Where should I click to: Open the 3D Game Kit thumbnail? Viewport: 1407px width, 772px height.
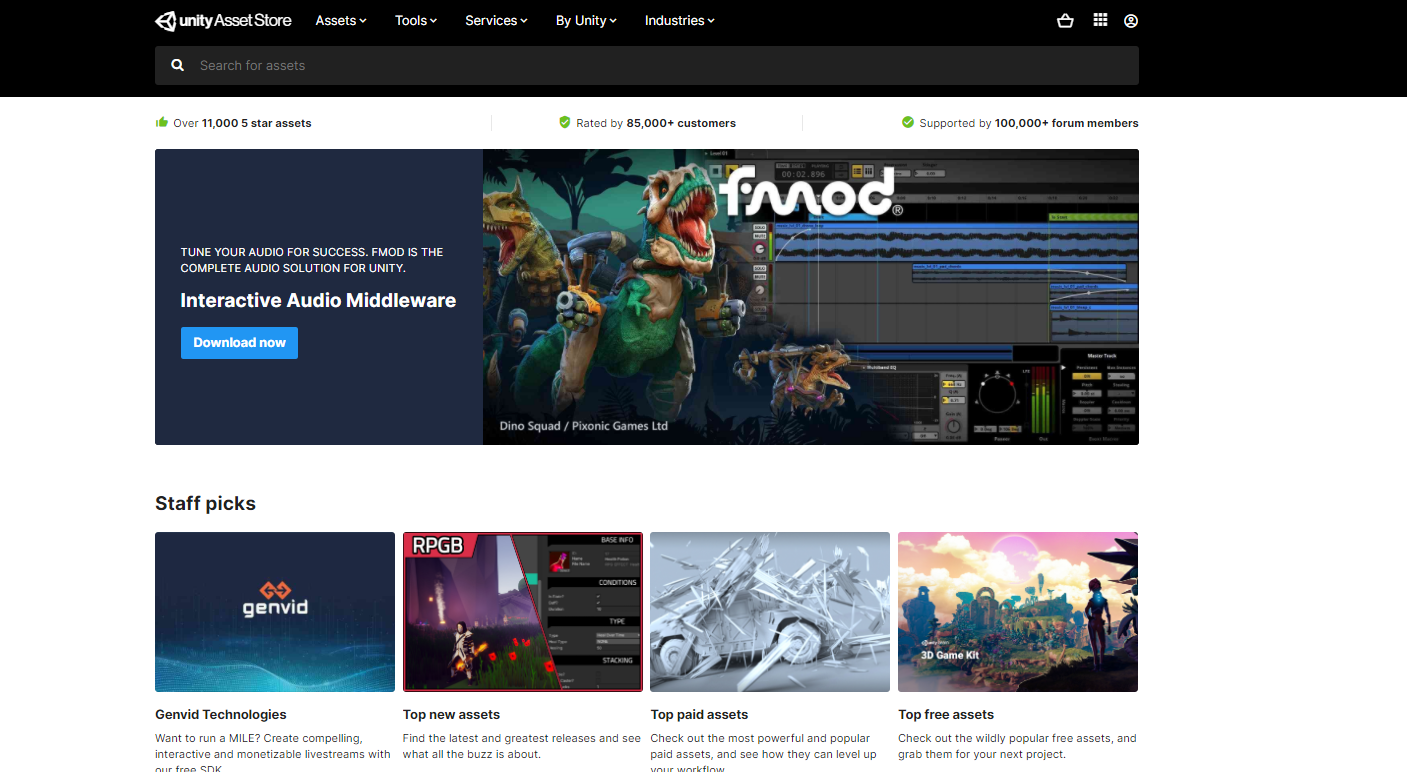pos(1018,612)
